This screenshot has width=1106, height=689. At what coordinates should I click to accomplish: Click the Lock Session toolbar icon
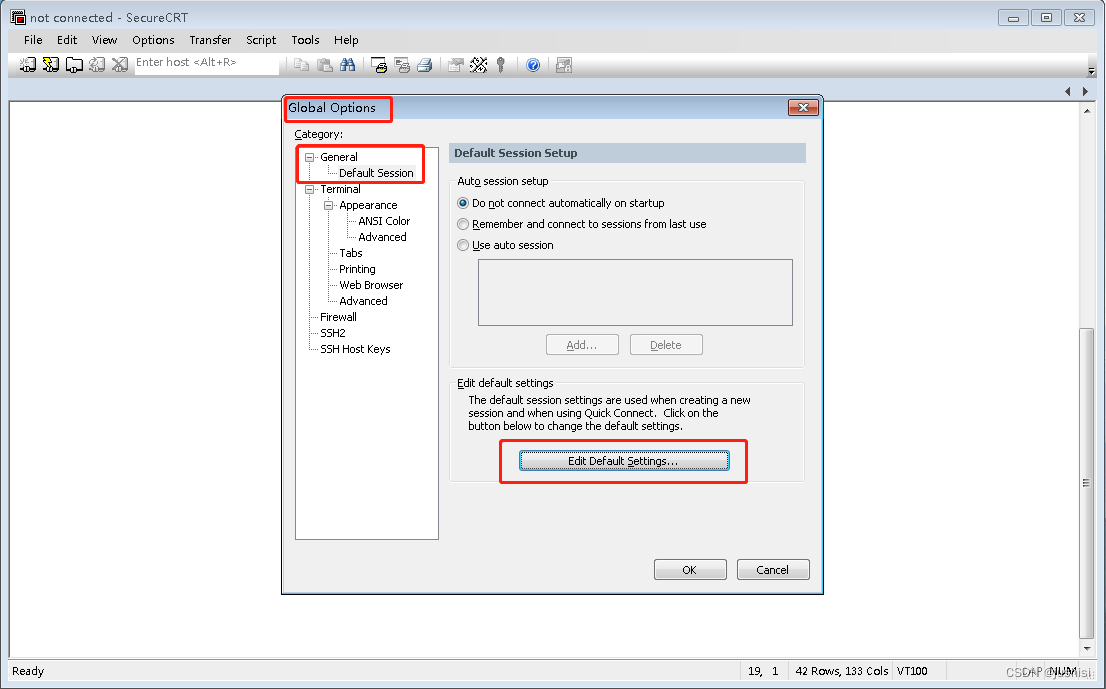(564, 65)
